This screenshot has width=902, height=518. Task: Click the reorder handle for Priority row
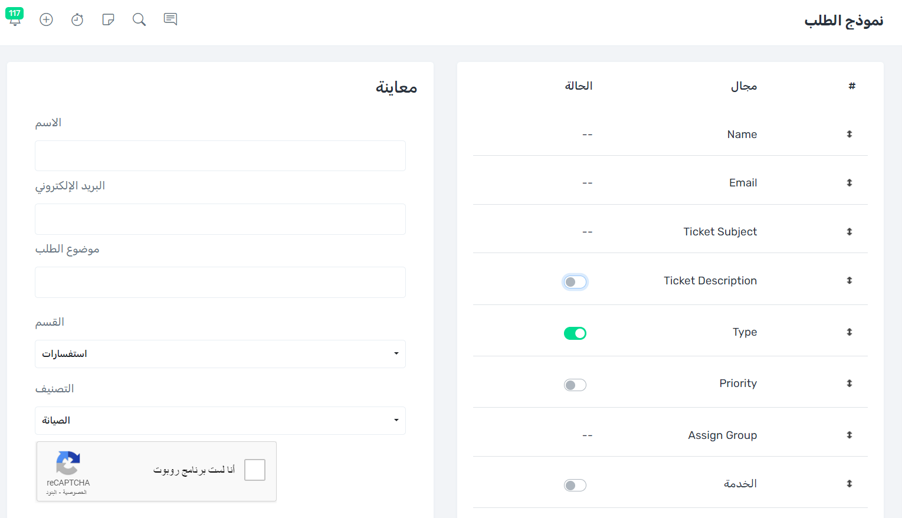(849, 384)
